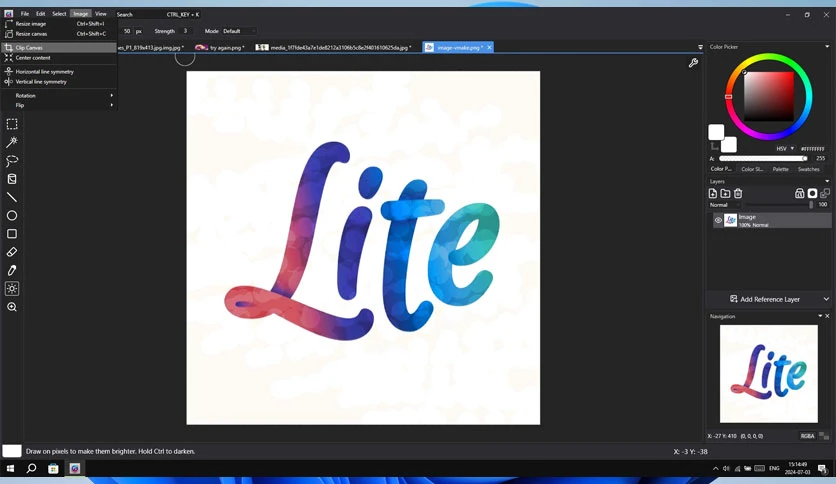Swap primary and secondary colors icon
The height and width of the screenshot is (484, 836).
pyautogui.click(x=714, y=146)
